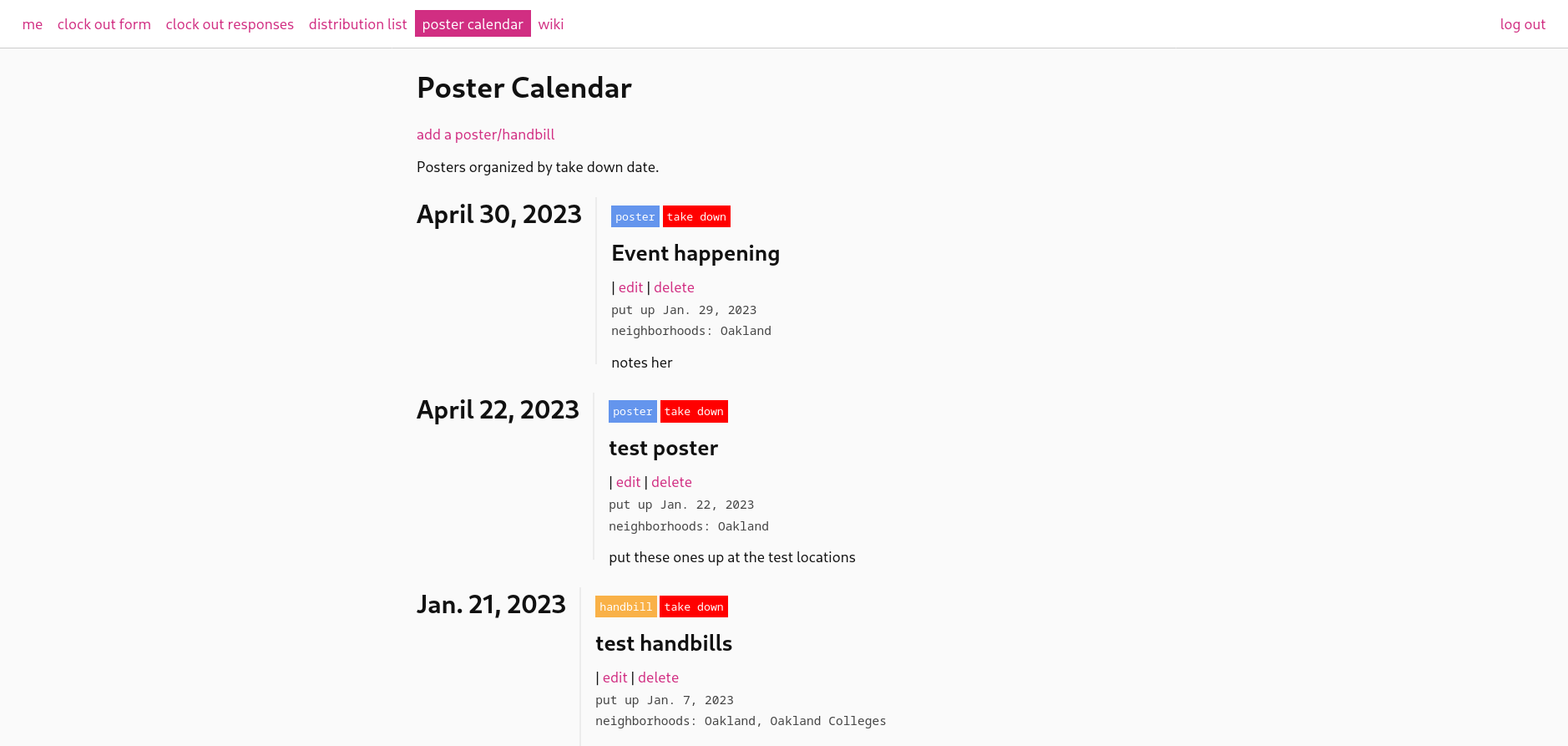
Task: Click the blue poster tag for Event happening
Action: click(635, 216)
